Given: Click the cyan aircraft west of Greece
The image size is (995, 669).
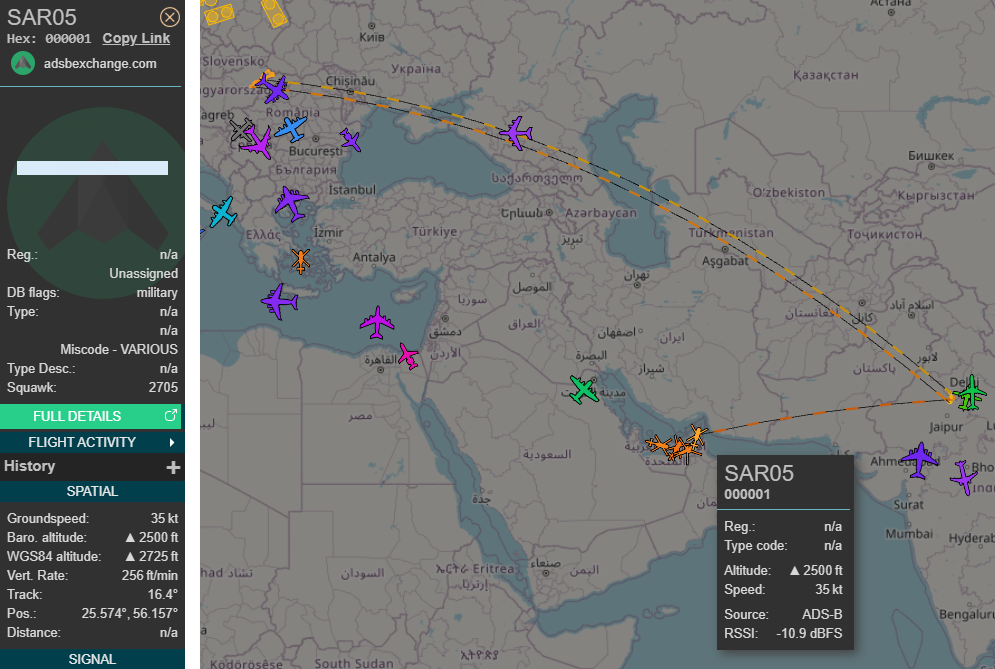Looking at the screenshot, I should pos(223,213).
